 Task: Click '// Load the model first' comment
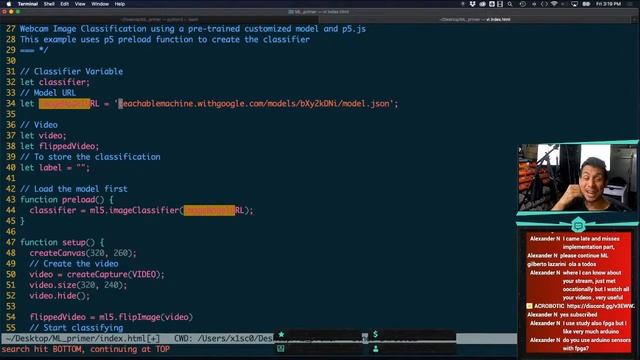[x=74, y=189]
